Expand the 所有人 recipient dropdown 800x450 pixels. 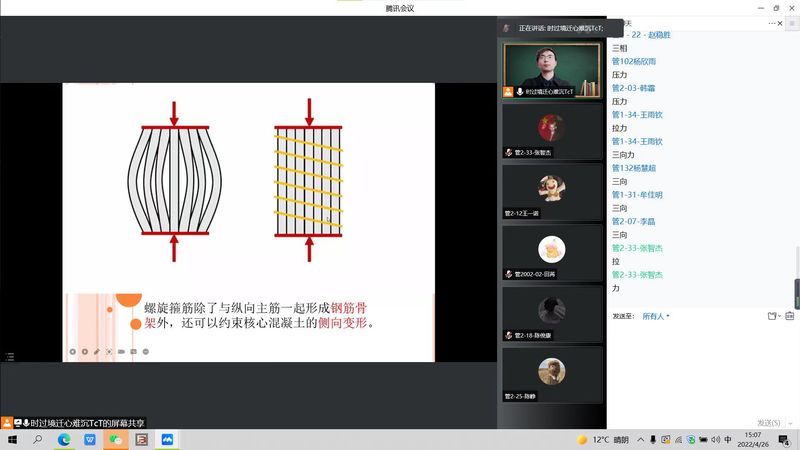coord(656,316)
